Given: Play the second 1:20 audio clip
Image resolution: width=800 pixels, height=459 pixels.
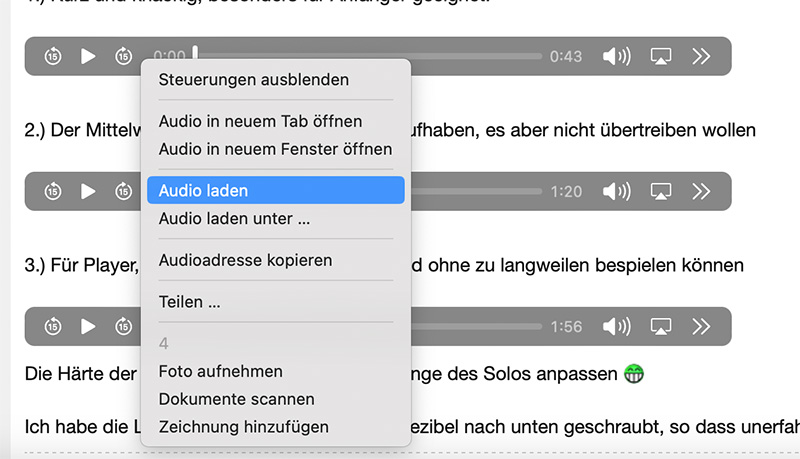Looking at the screenshot, I should [88, 191].
